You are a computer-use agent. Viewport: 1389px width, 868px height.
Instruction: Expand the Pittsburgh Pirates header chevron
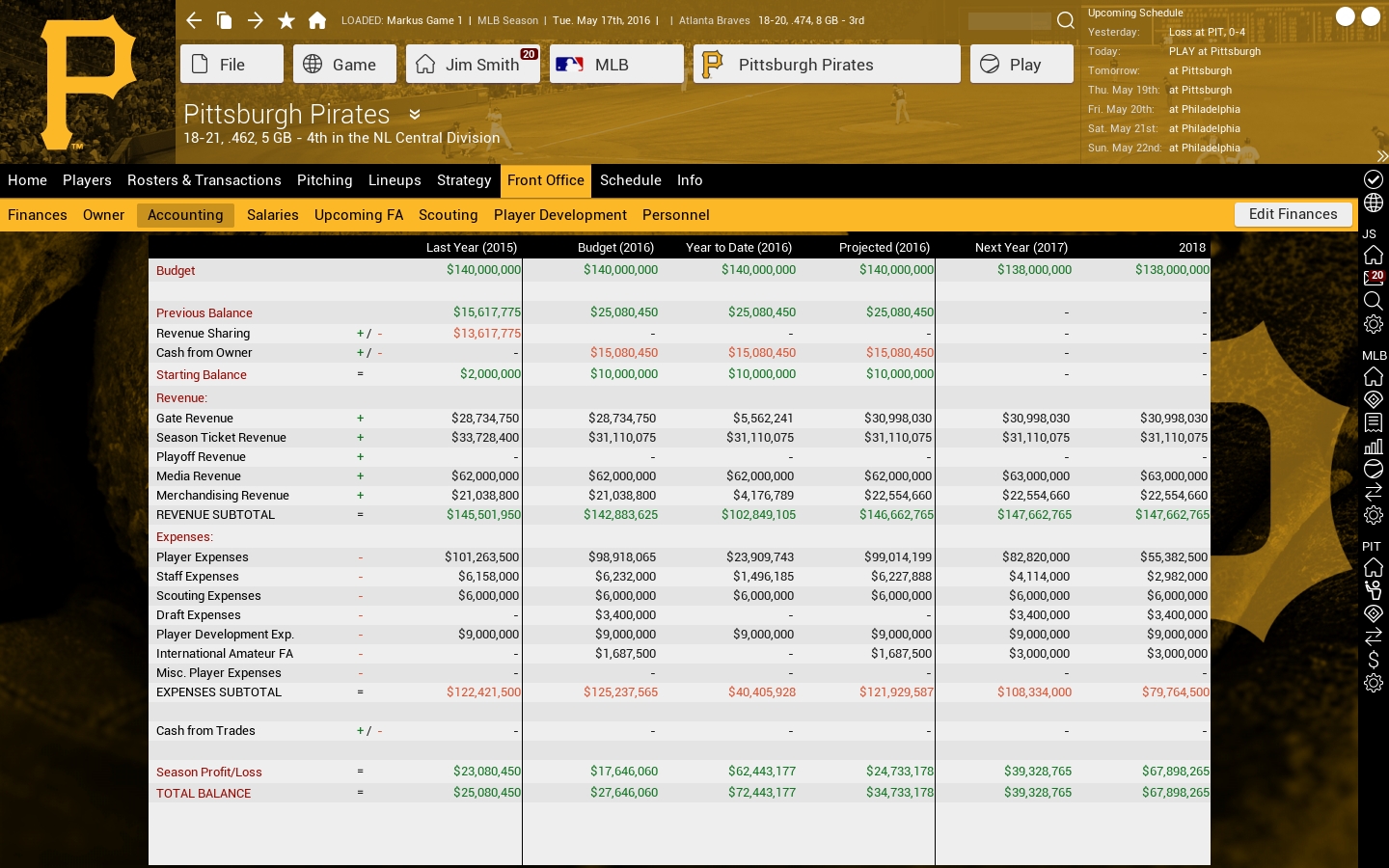tap(415, 114)
